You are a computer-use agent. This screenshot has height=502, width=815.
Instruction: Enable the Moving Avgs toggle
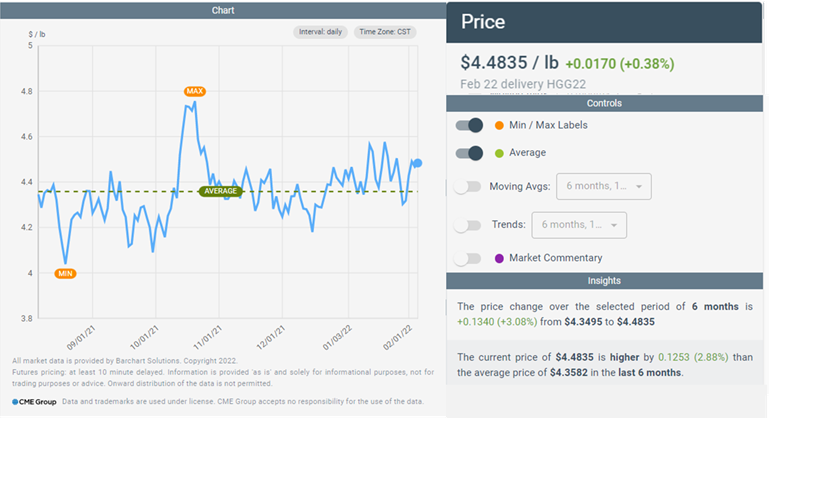[x=467, y=187]
